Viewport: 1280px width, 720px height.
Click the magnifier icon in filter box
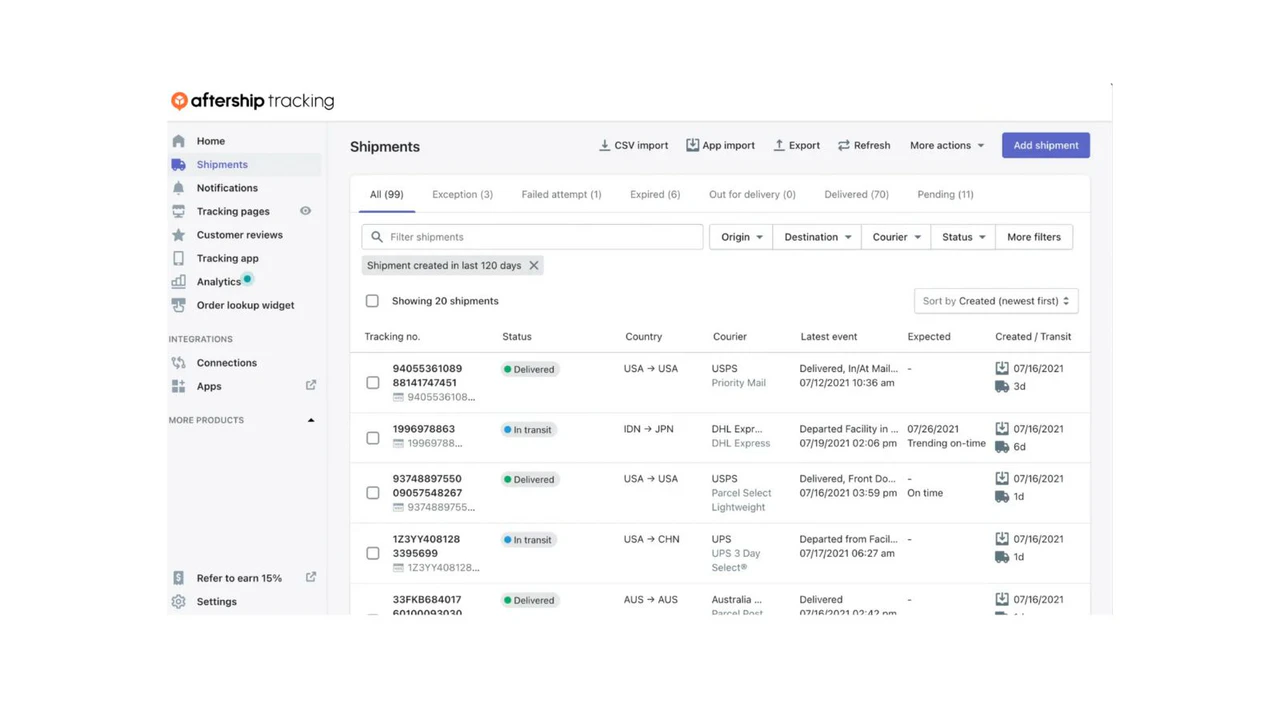[x=377, y=237]
